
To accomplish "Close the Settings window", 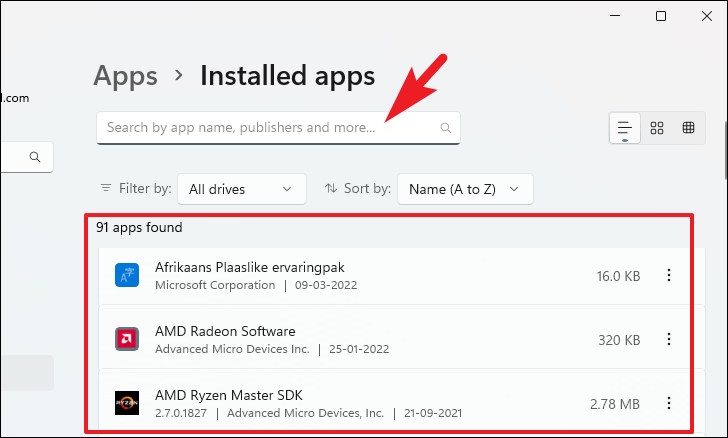I will [x=707, y=16].
